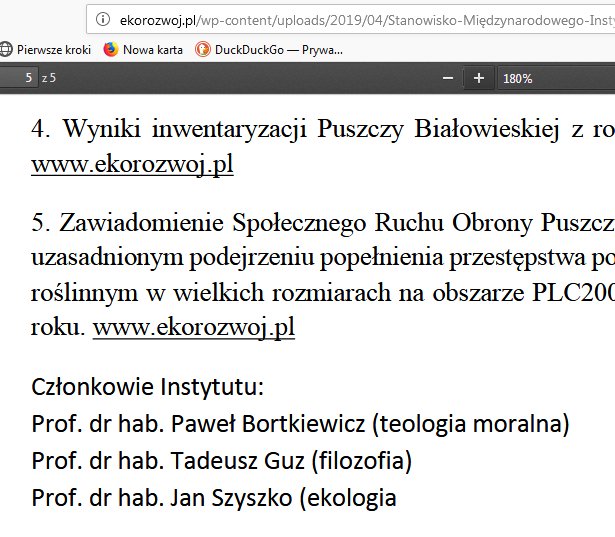Click the text 'Członkowie Instytutu:'
Image resolution: width=615 pixels, height=537 pixels.
147,387
